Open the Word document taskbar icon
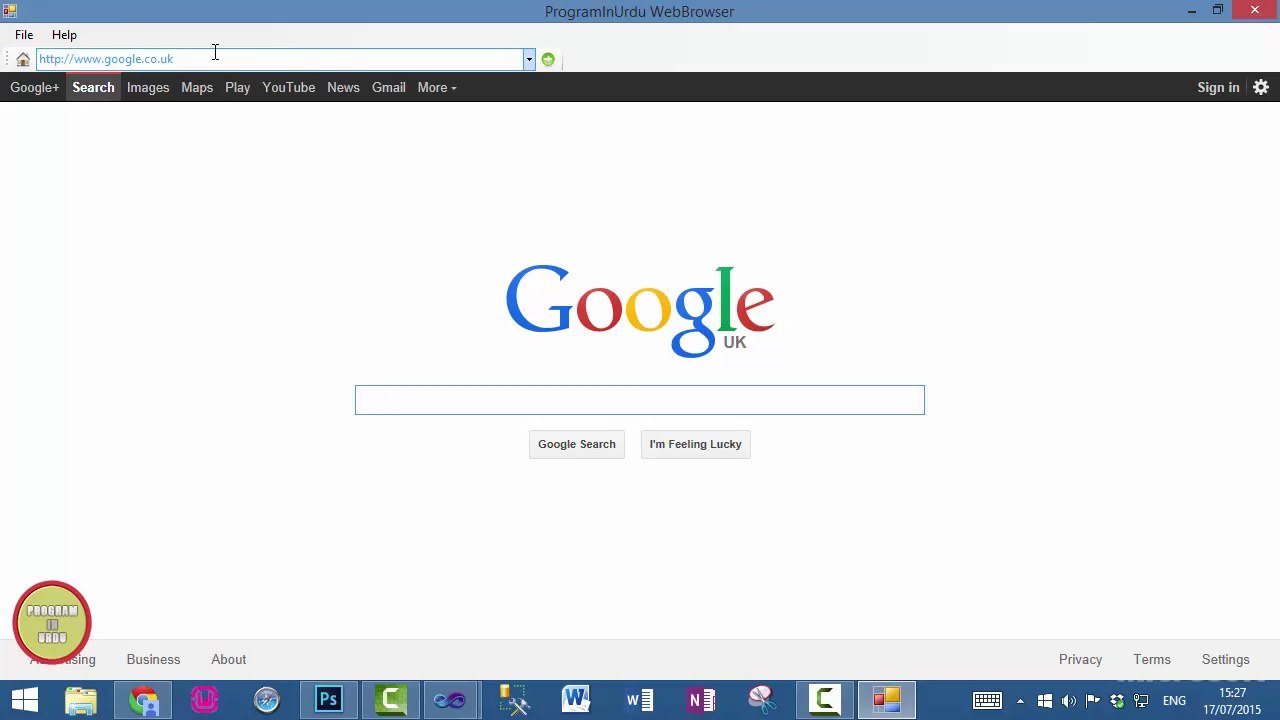This screenshot has width=1280, height=720. click(x=639, y=700)
